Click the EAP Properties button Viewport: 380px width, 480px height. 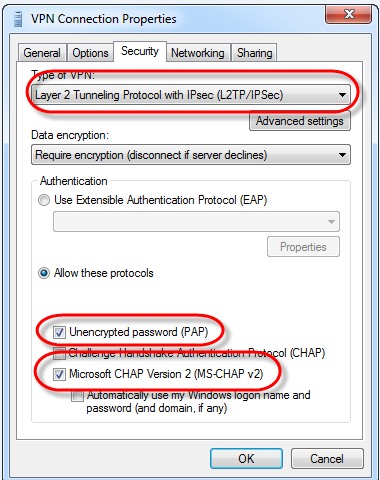303,247
